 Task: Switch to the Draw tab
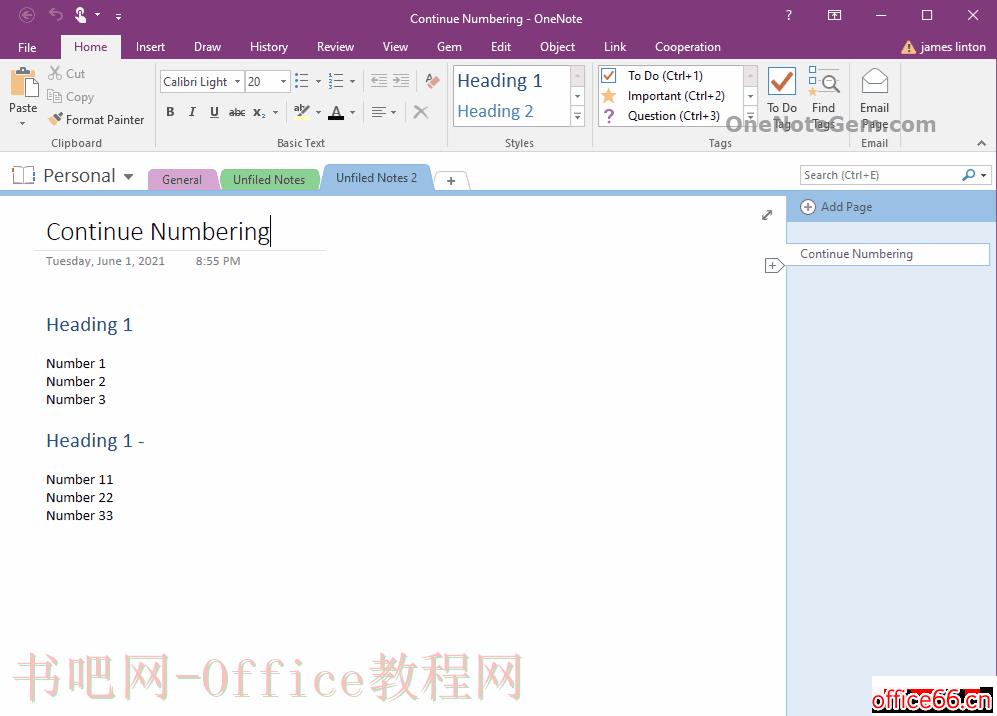point(207,47)
